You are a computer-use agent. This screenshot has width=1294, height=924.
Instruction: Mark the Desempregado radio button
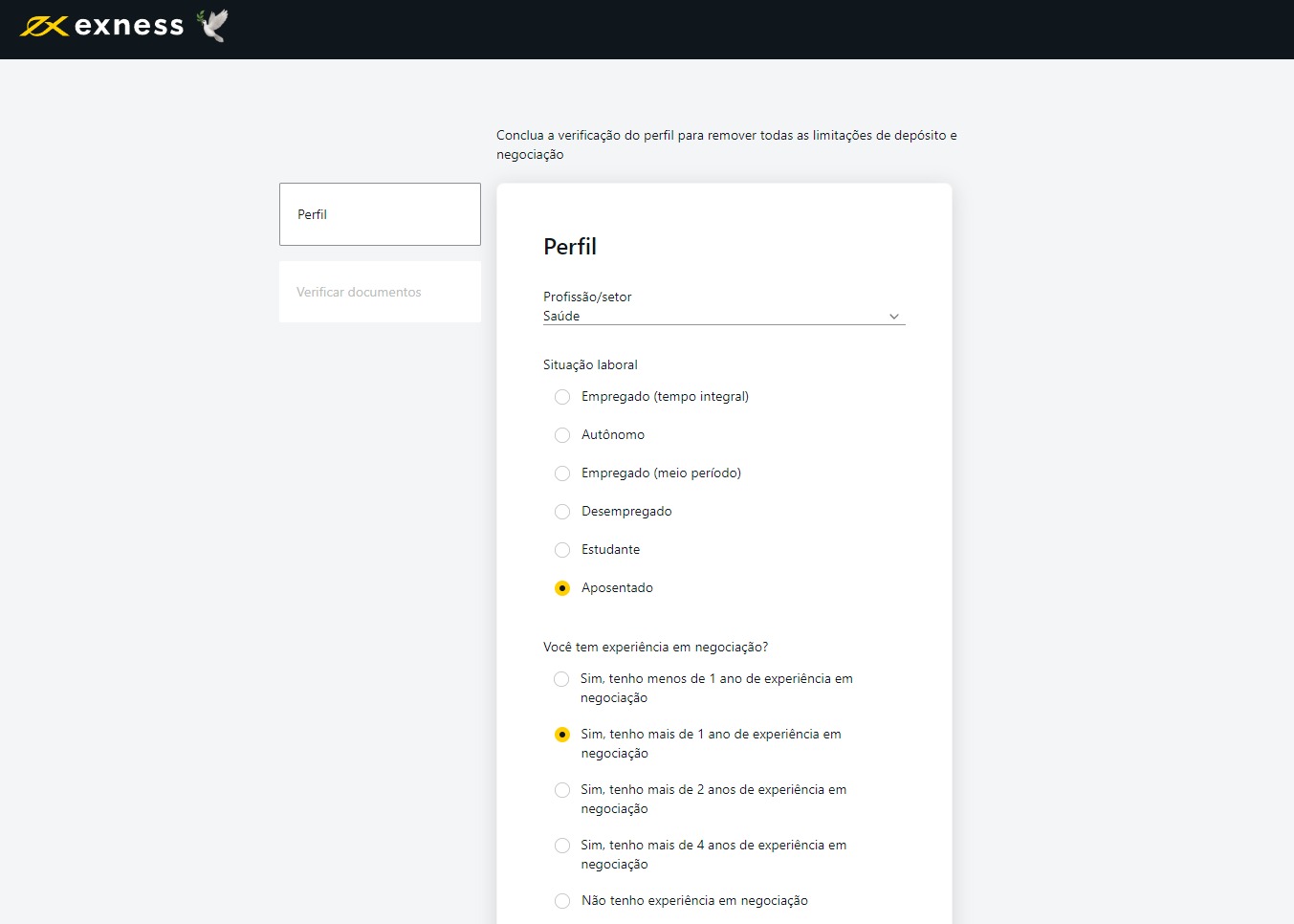[562, 511]
